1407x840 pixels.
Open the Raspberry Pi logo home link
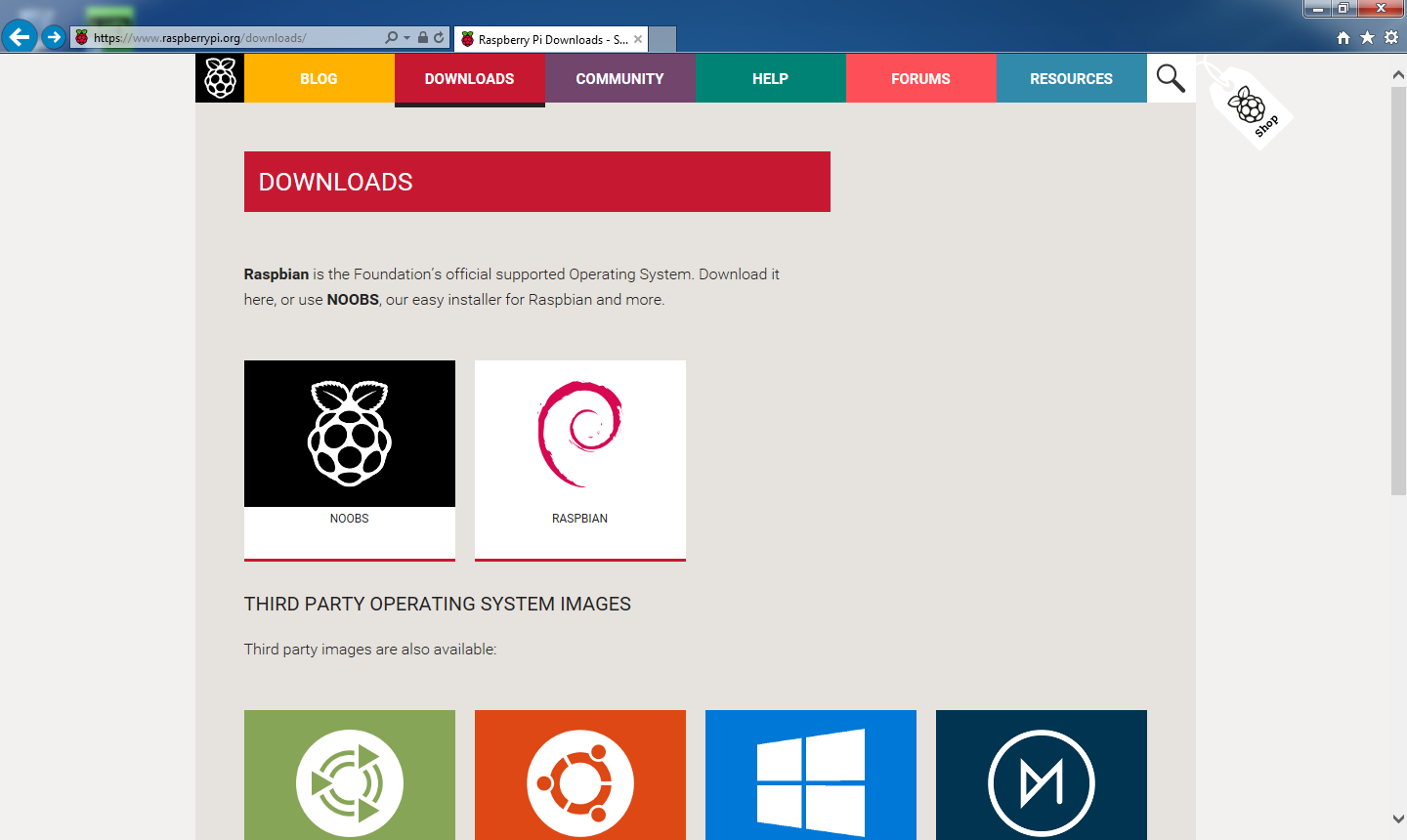[x=220, y=78]
